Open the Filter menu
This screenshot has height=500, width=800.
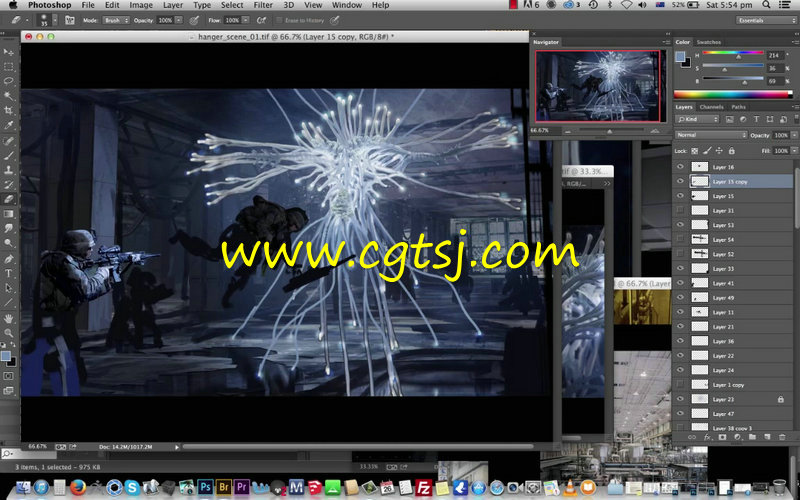263,5
